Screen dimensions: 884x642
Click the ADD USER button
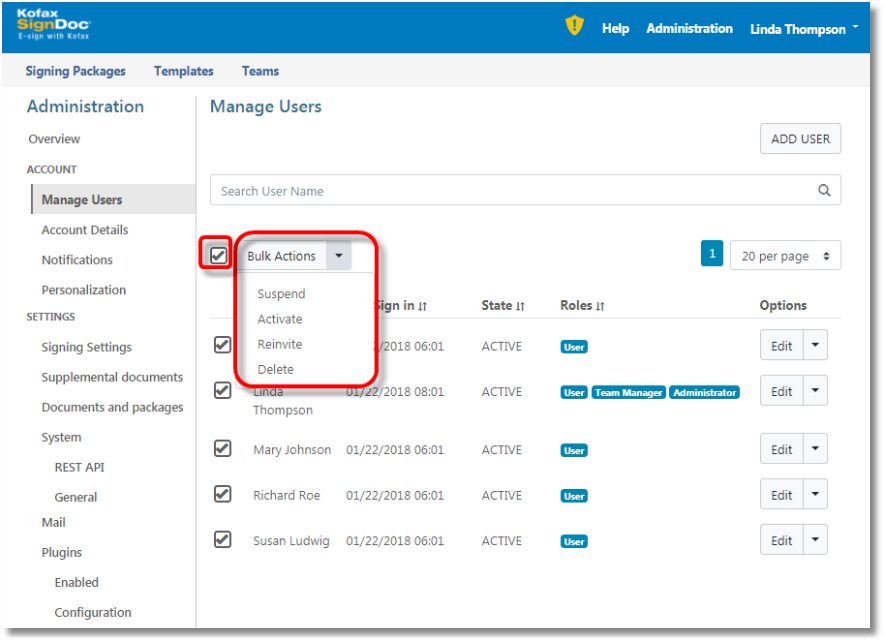pyautogui.click(x=800, y=139)
